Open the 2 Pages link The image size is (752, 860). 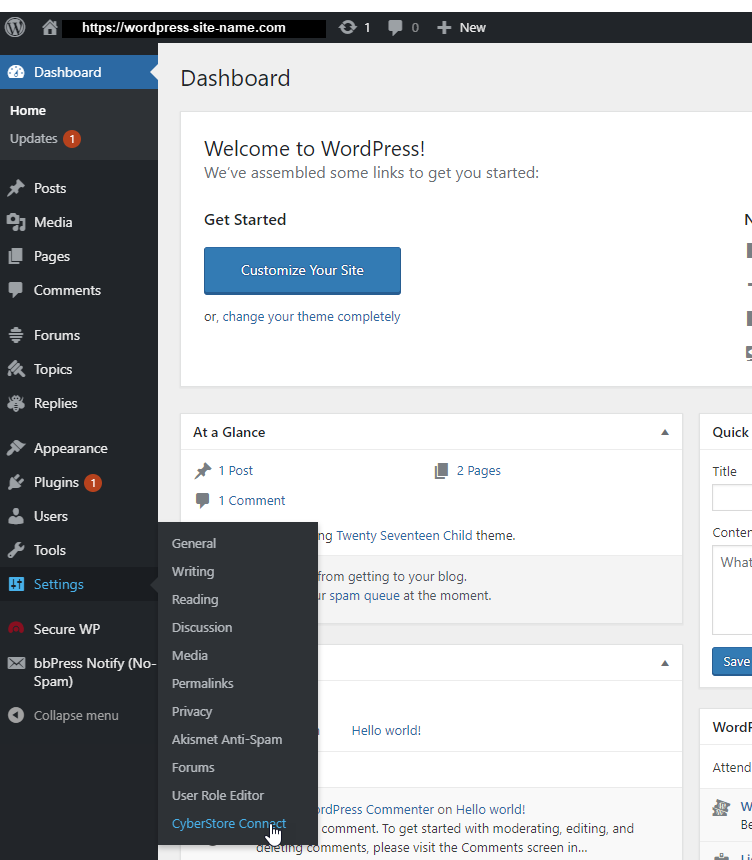(479, 470)
